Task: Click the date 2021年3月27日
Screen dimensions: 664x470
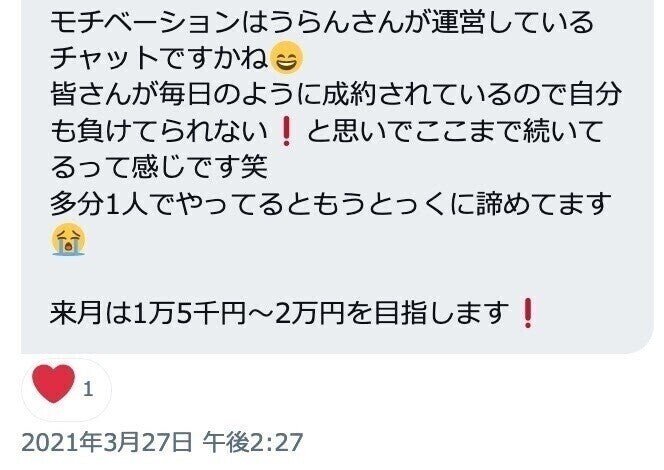Action: tap(107, 442)
